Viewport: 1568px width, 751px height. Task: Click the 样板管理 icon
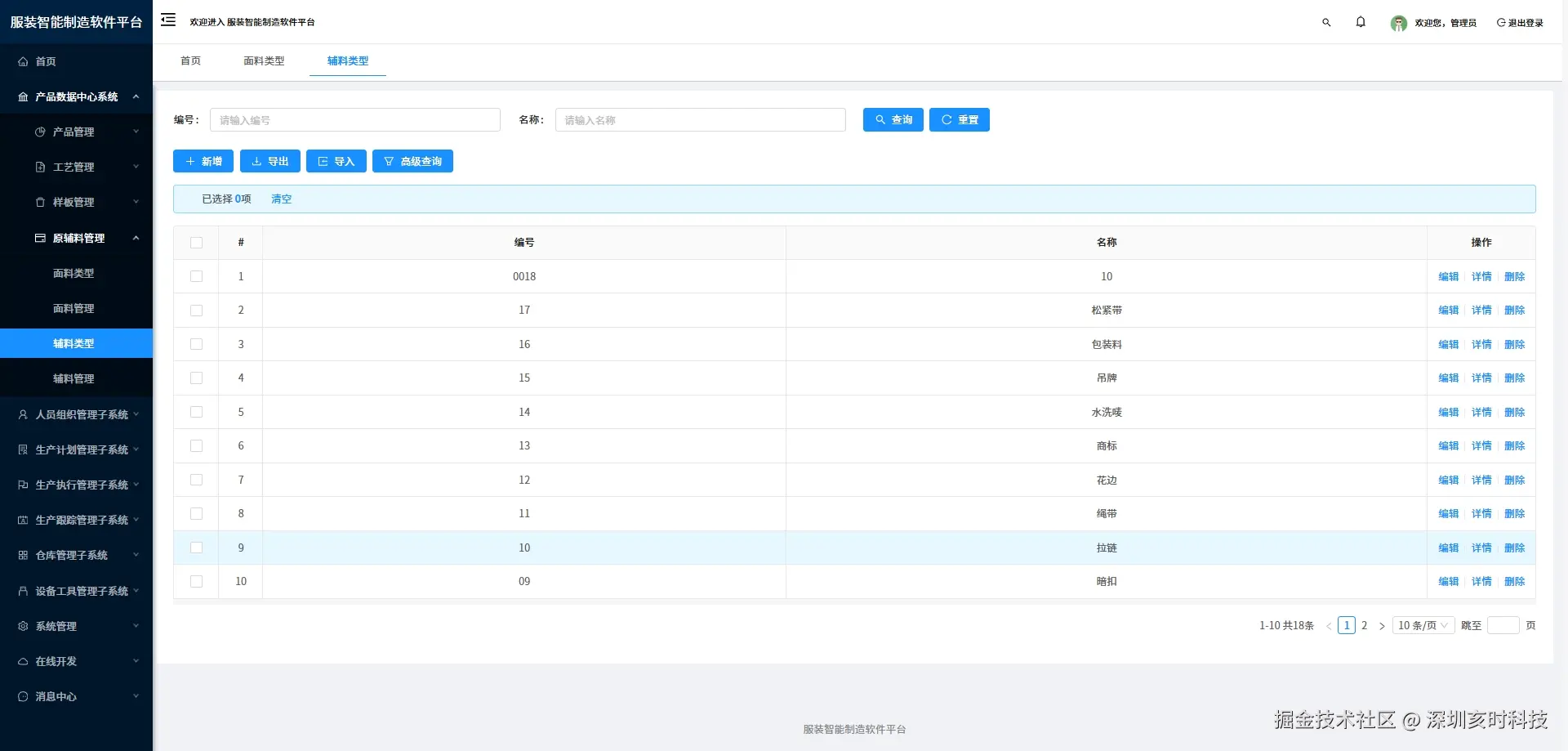pyautogui.click(x=40, y=202)
